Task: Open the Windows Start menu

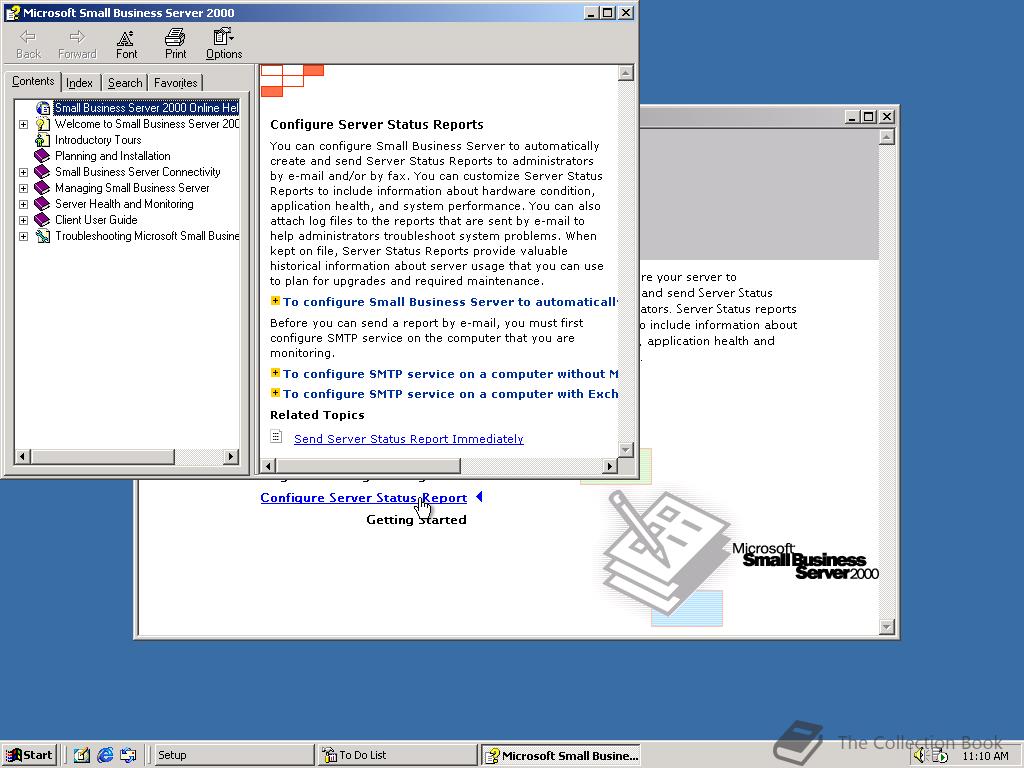Action: click(29, 755)
